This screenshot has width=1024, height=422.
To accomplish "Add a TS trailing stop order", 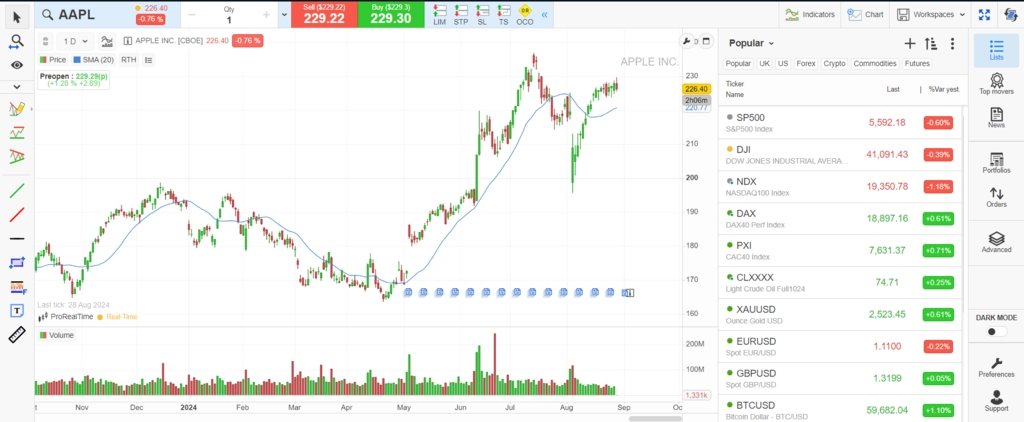I will pos(504,15).
